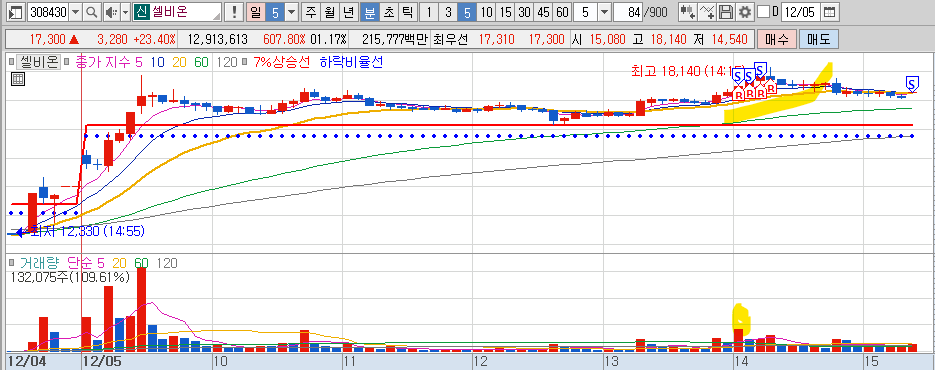
Task: Click the change rate +23.40%
Action: click(154, 40)
